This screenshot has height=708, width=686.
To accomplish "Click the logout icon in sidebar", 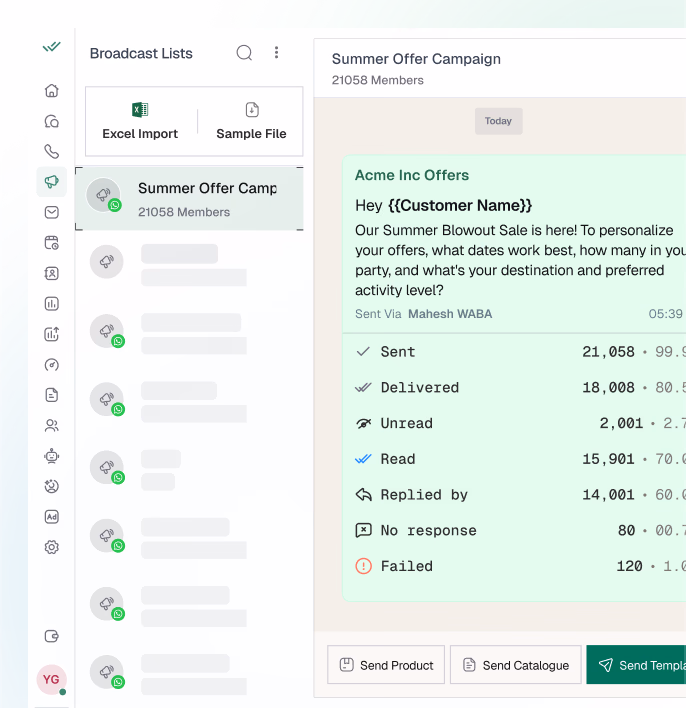I will tap(52, 636).
